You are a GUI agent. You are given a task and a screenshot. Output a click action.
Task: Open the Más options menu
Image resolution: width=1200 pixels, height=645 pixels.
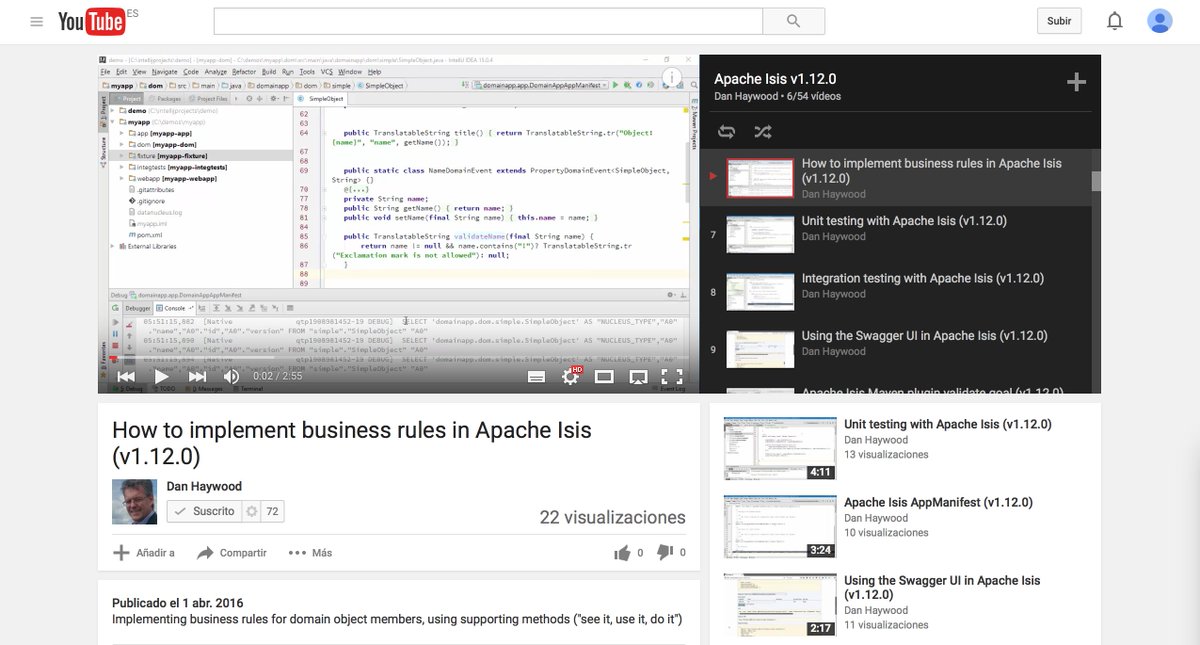tap(310, 553)
